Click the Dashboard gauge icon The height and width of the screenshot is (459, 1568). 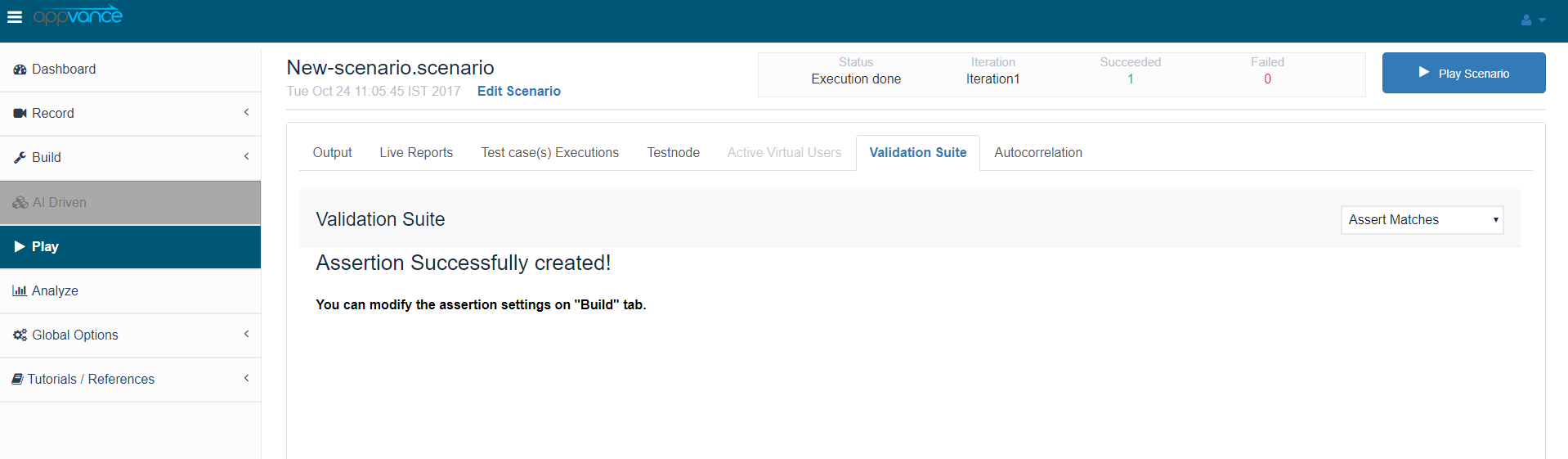20,70
